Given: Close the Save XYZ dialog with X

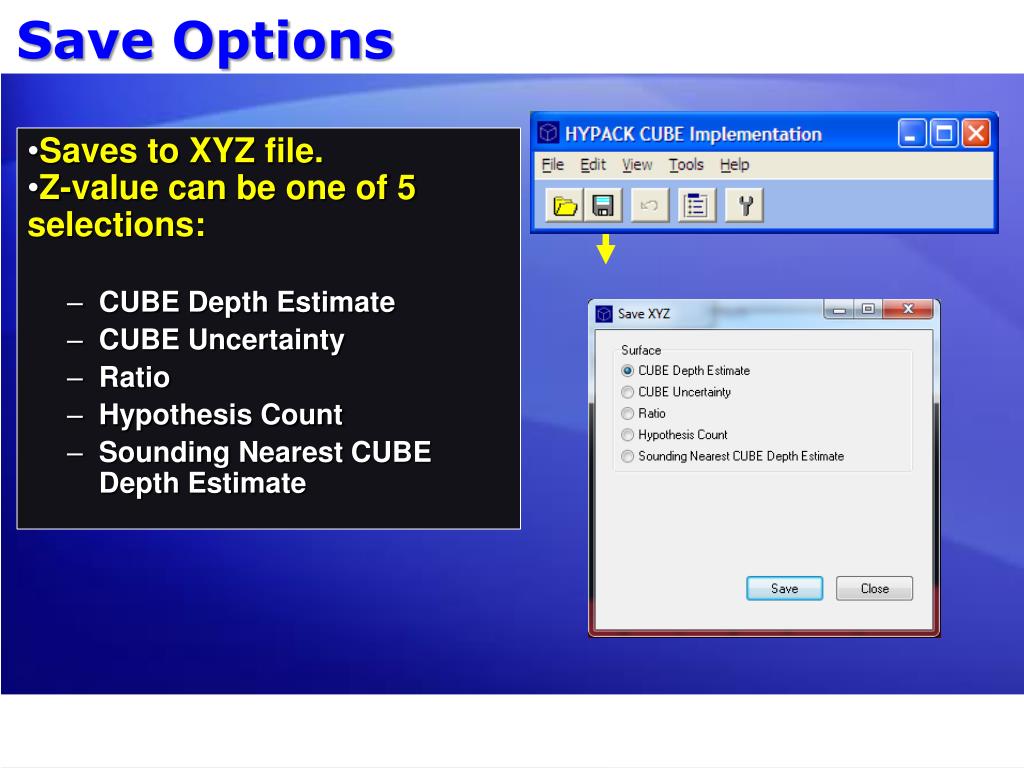Looking at the screenshot, I should (x=908, y=309).
